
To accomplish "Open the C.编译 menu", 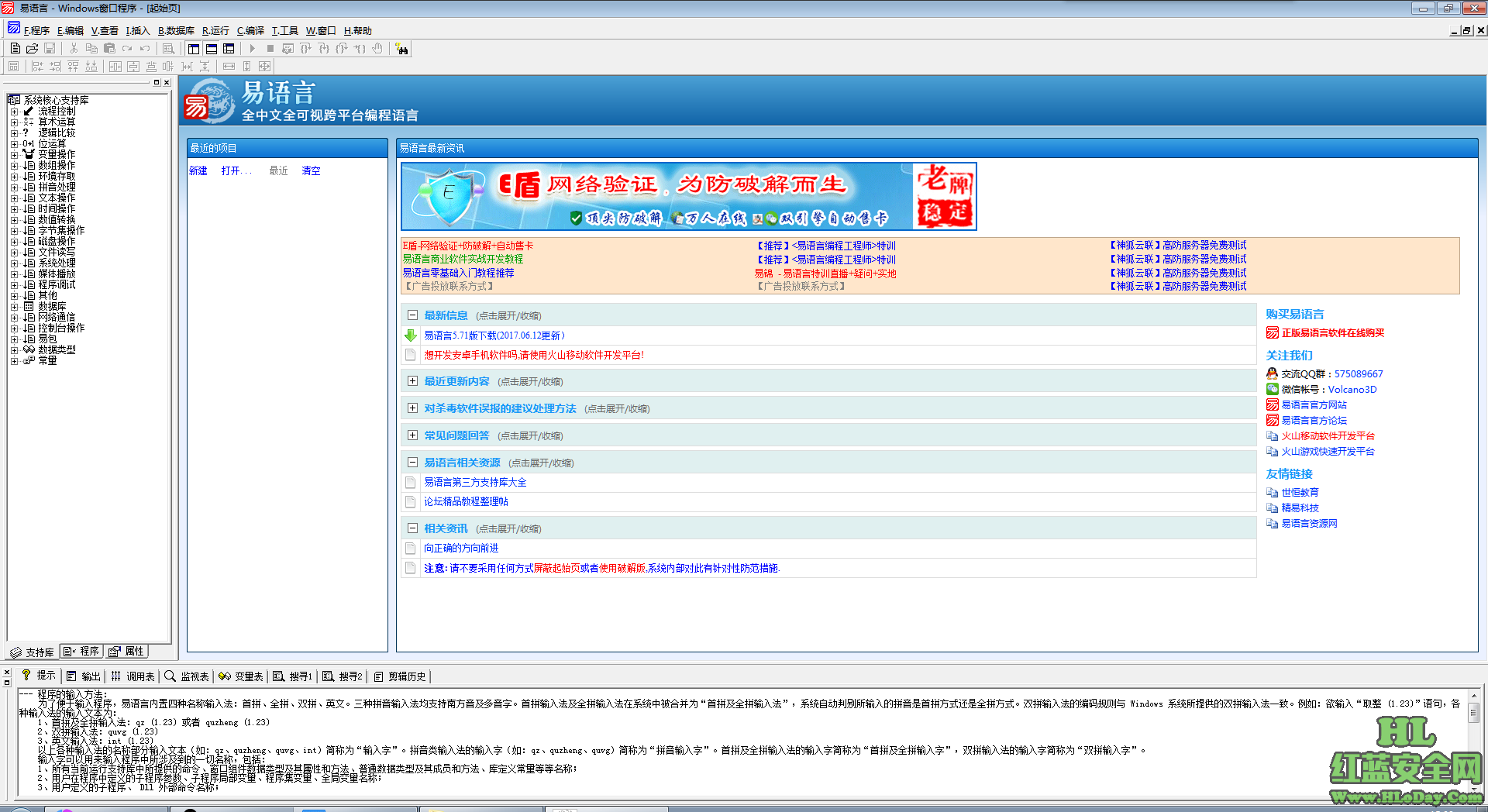I will tap(250, 31).
